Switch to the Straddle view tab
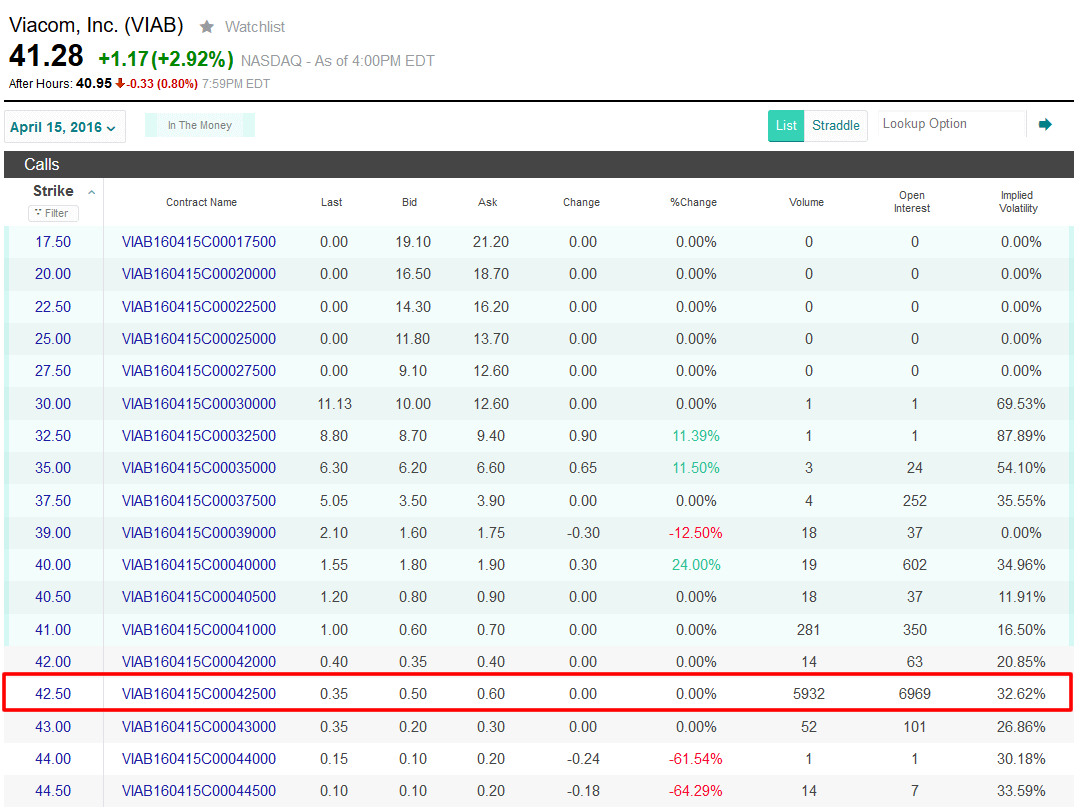The height and width of the screenshot is (807, 1082). pos(836,126)
